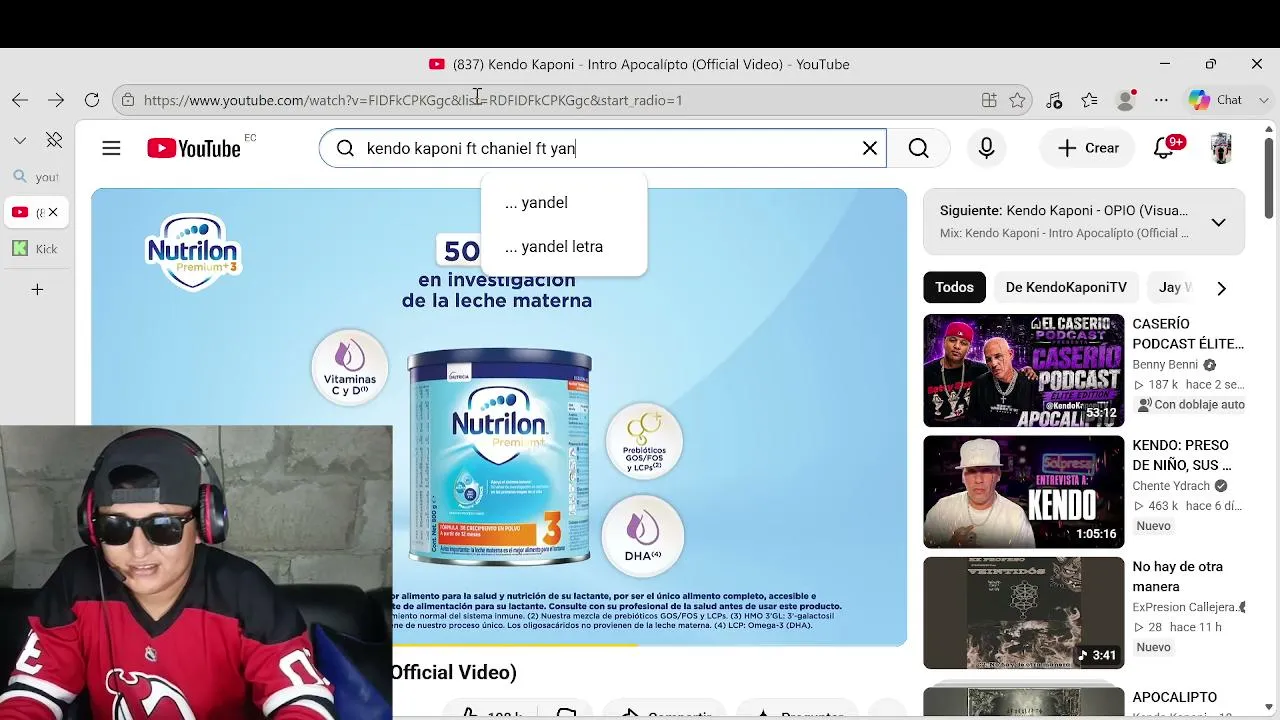Open YouTube notifications bell
Screen dimensions: 1280x720
coord(1164,148)
